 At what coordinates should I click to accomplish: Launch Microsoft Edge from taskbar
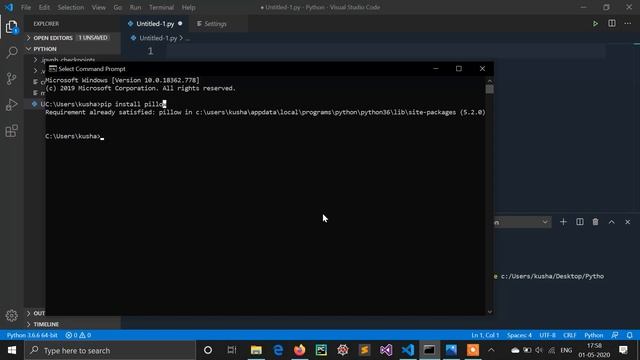tap(278, 350)
